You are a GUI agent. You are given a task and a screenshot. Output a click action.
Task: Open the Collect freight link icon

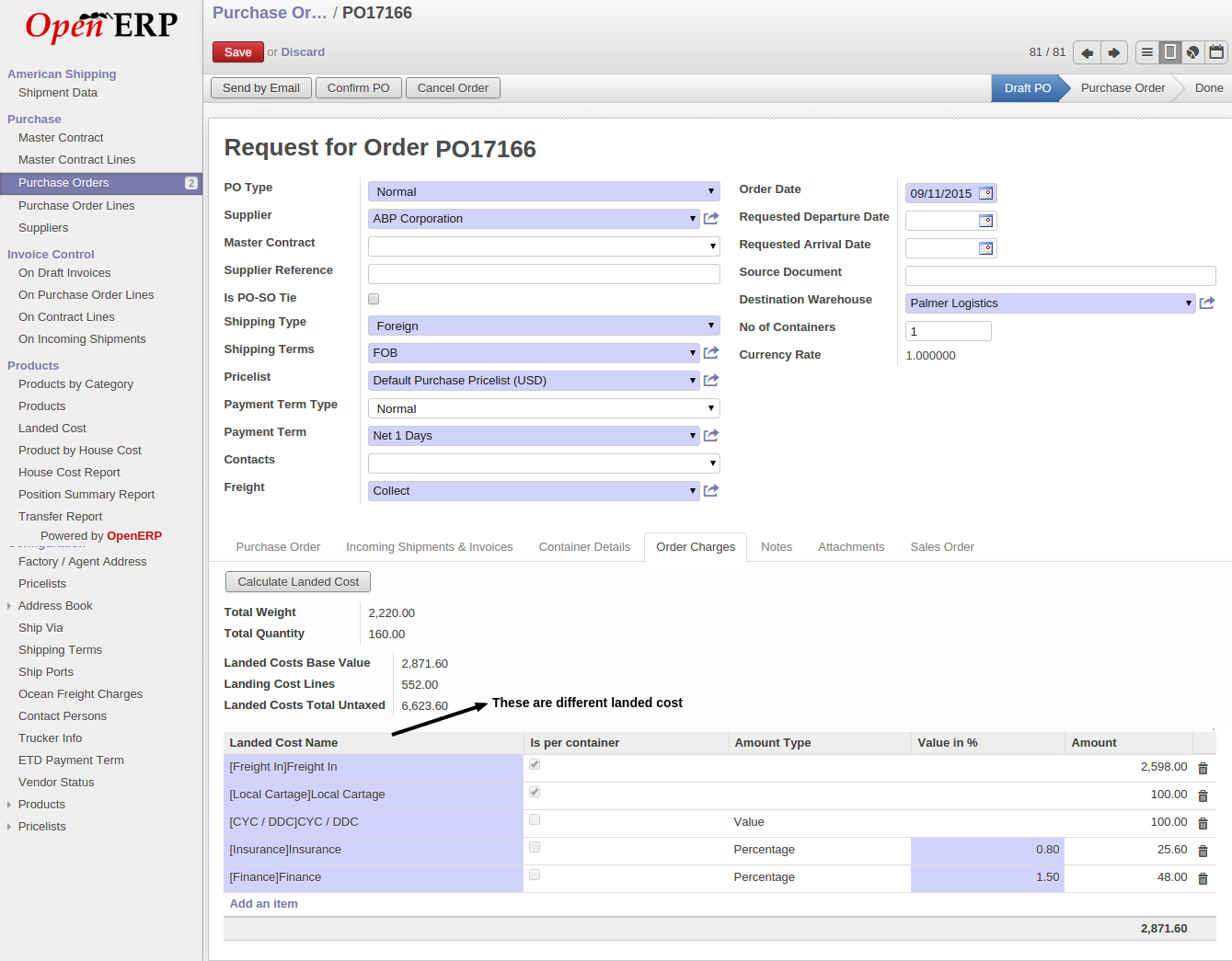[x=711, y=491]
